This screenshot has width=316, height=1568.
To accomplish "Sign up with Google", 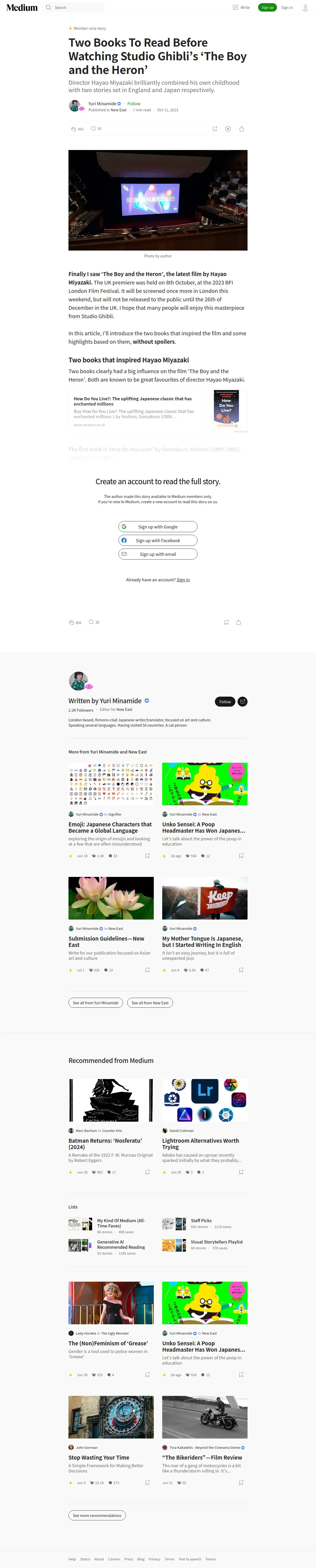I will (158, 527).
